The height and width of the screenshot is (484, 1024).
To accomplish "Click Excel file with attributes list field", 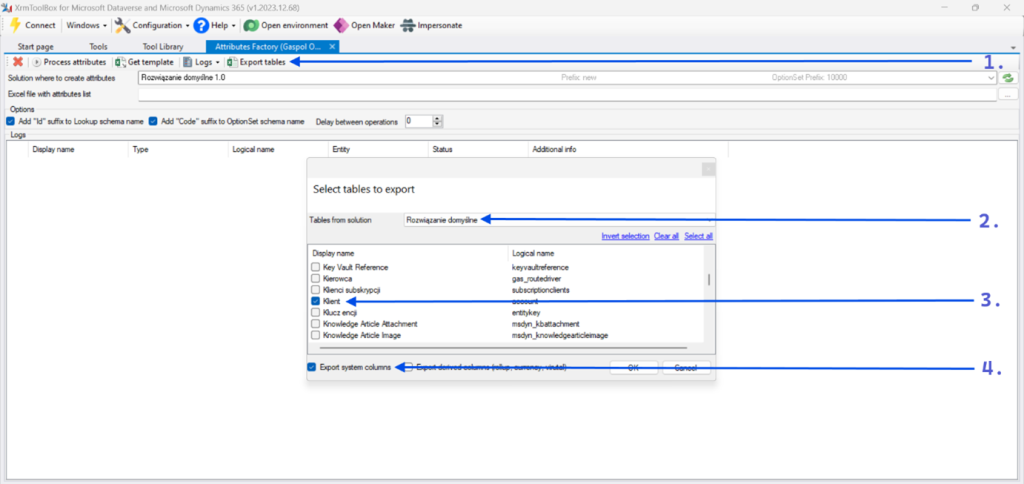I will [568, 95].
